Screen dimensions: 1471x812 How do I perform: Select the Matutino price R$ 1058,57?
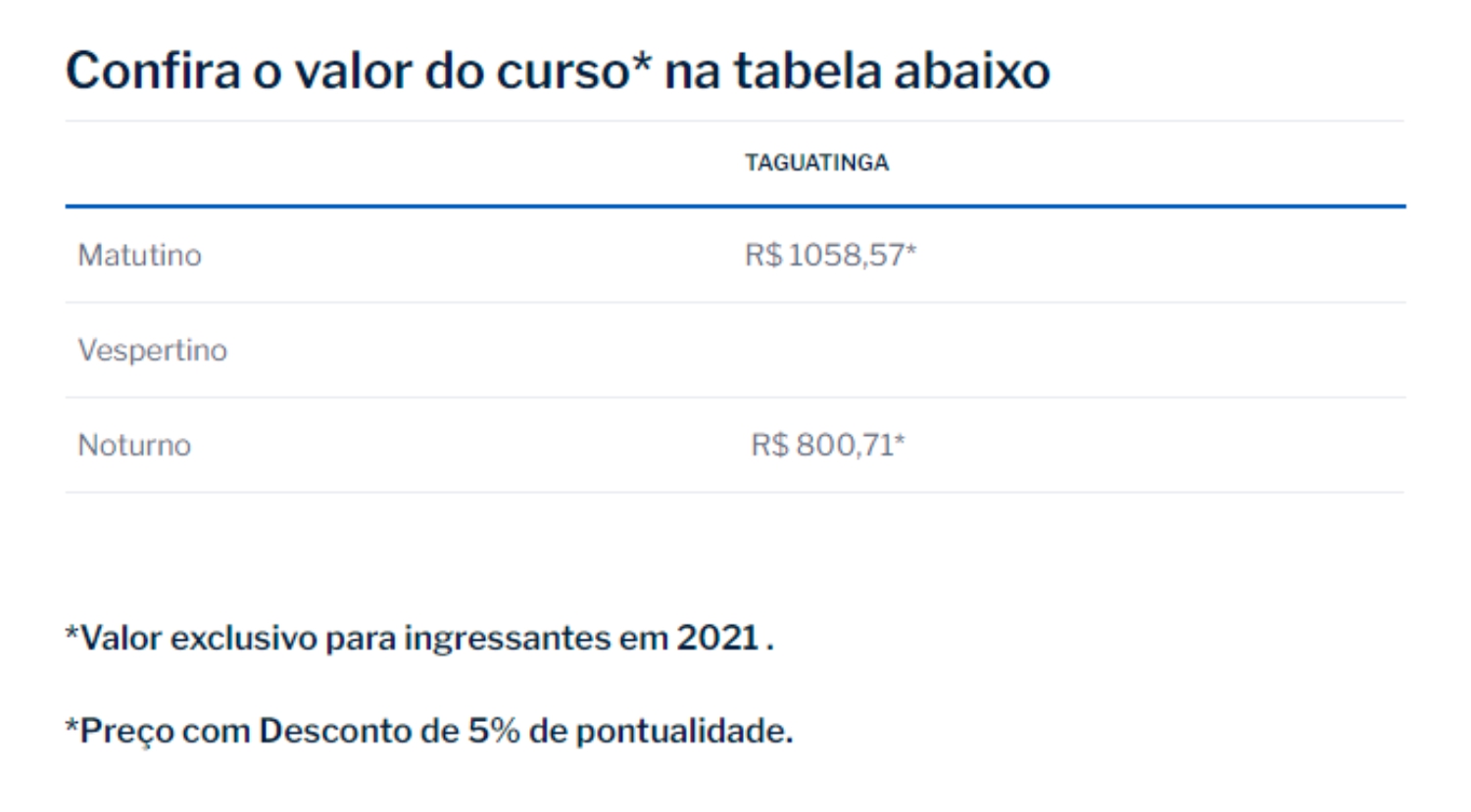point(830,255)
